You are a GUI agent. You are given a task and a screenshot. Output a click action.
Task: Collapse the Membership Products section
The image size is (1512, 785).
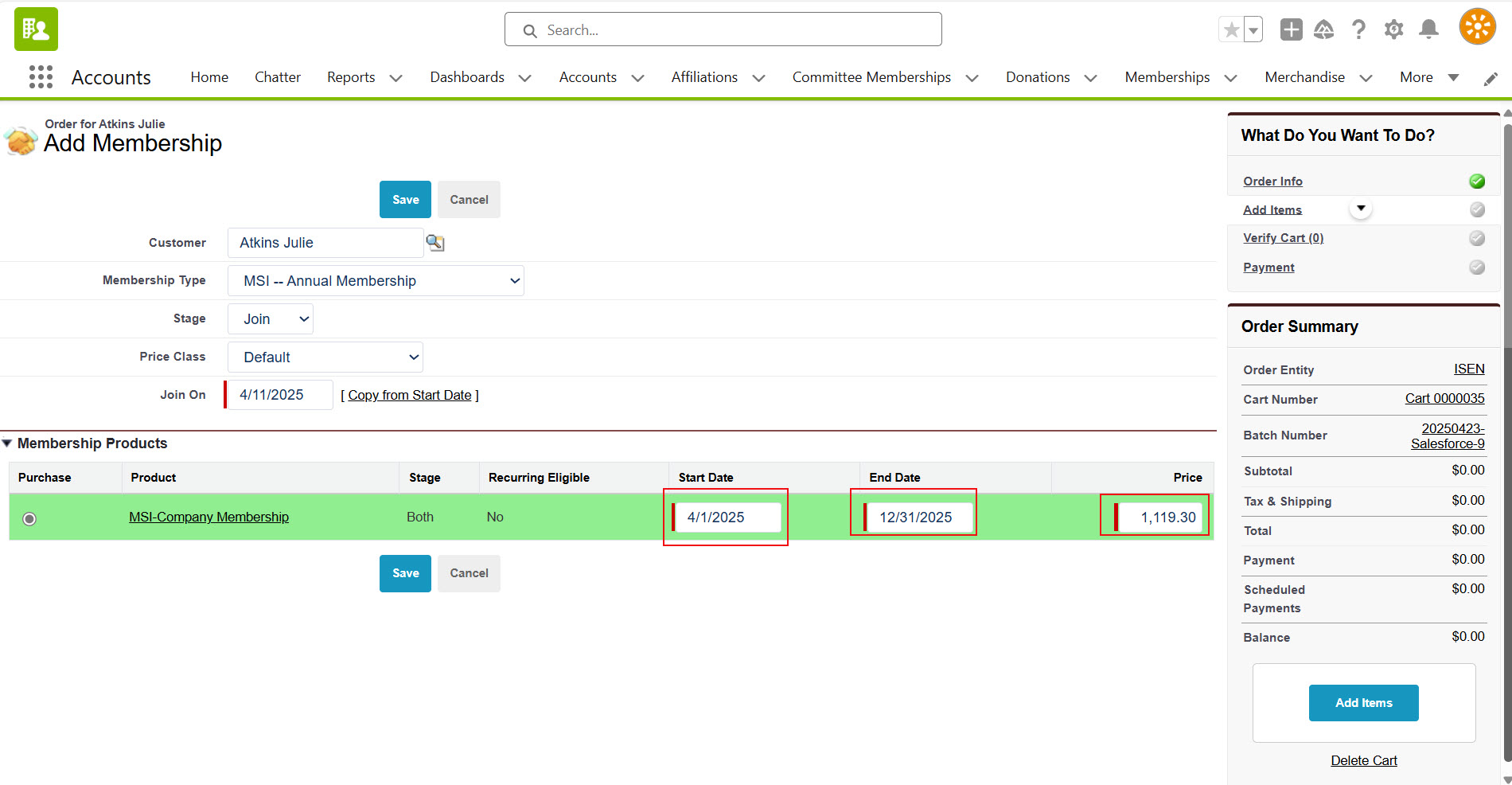(x=7, y=443)
